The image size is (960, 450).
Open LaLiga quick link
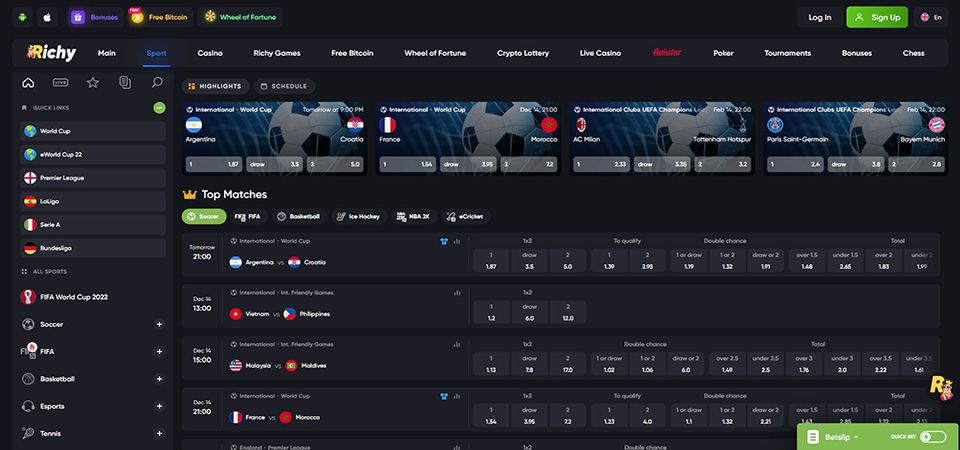(x=92, y=201)
